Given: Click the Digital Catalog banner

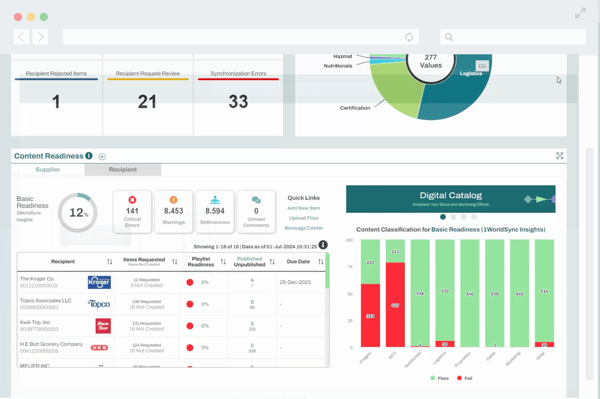Looking at the screenshot, I should [x=450, y=199].
